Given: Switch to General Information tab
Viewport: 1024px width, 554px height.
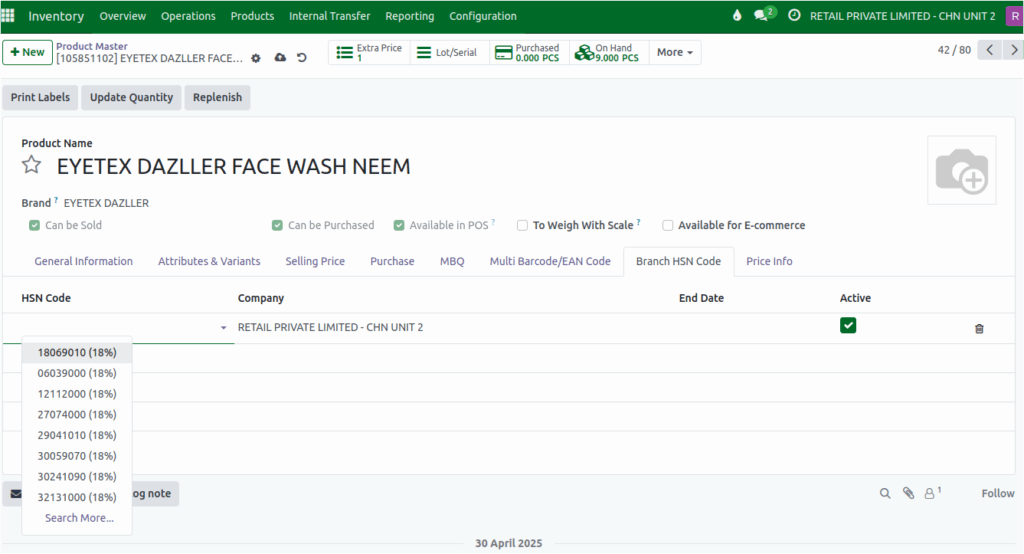Looking at the screenshot, I should (84, 261).
